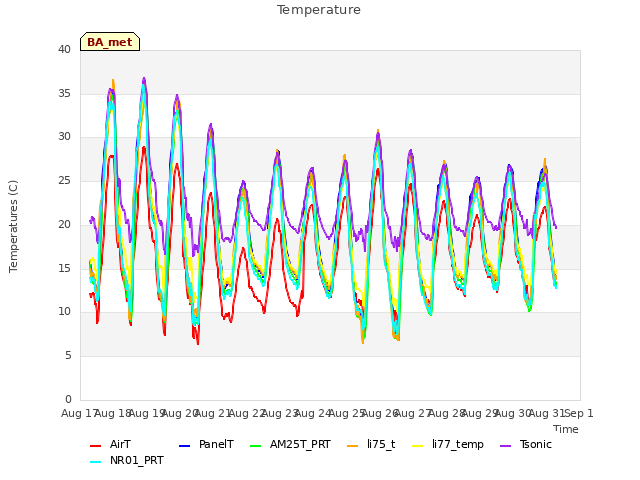
Task: Toggle the AM25T_PRT legend entry
Action: pos(290,444)
